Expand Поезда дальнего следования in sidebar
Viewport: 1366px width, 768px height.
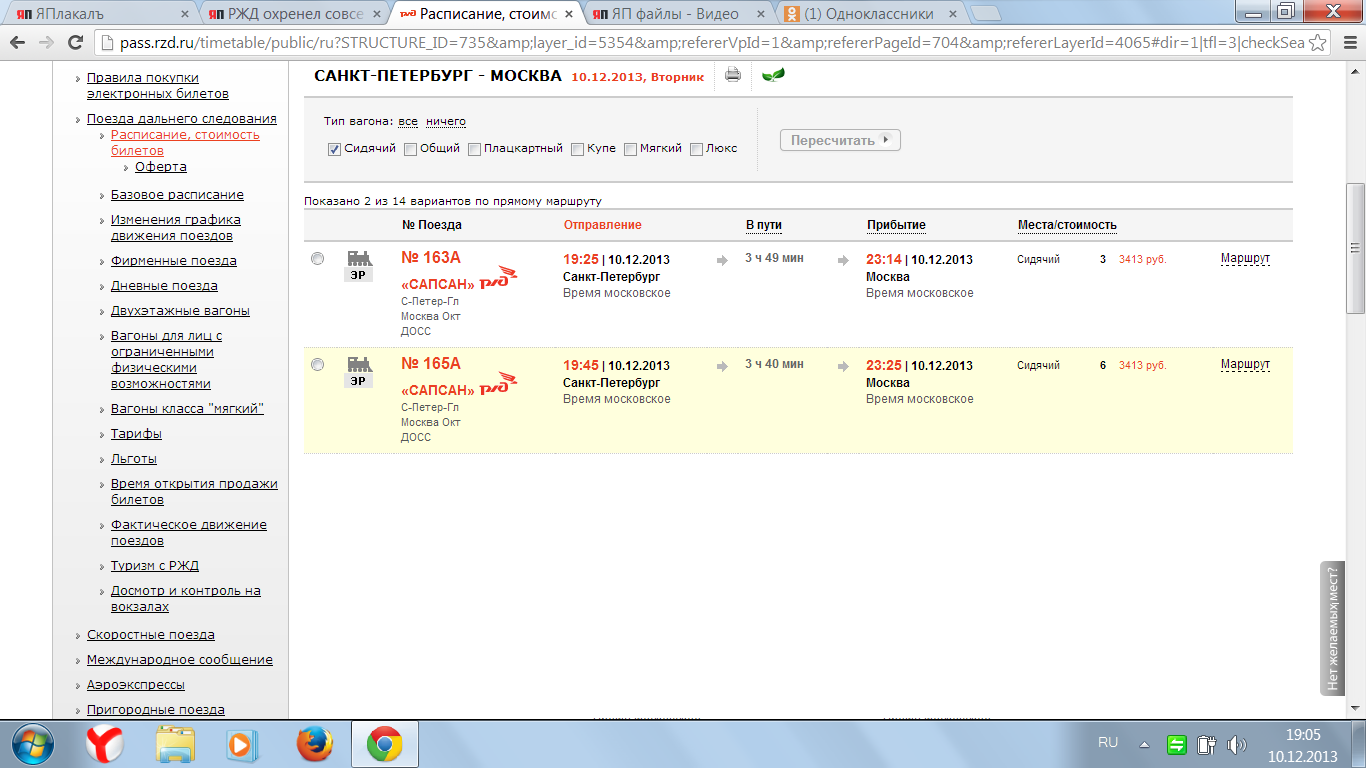pos(182,118)
